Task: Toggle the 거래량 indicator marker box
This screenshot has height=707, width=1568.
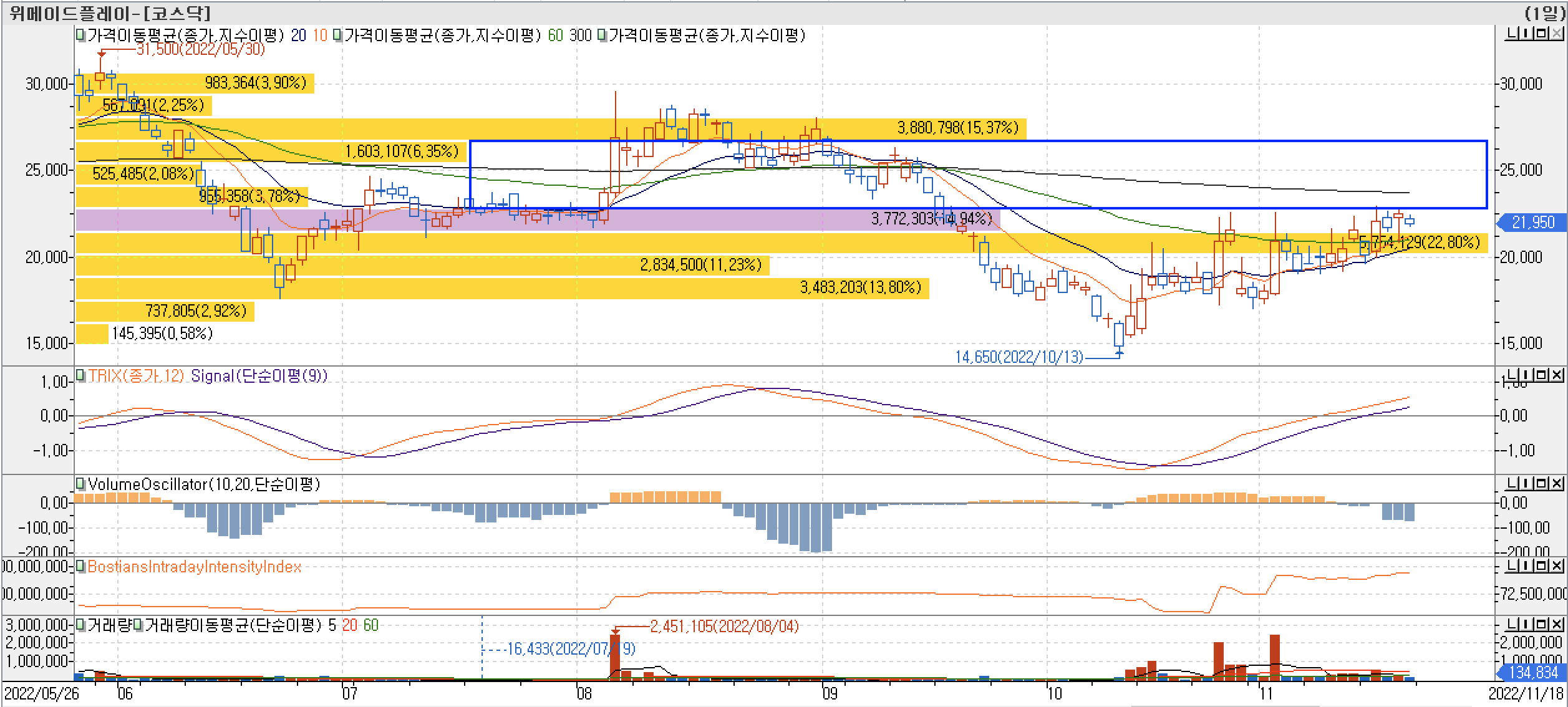Action: [x=80, y=625]
